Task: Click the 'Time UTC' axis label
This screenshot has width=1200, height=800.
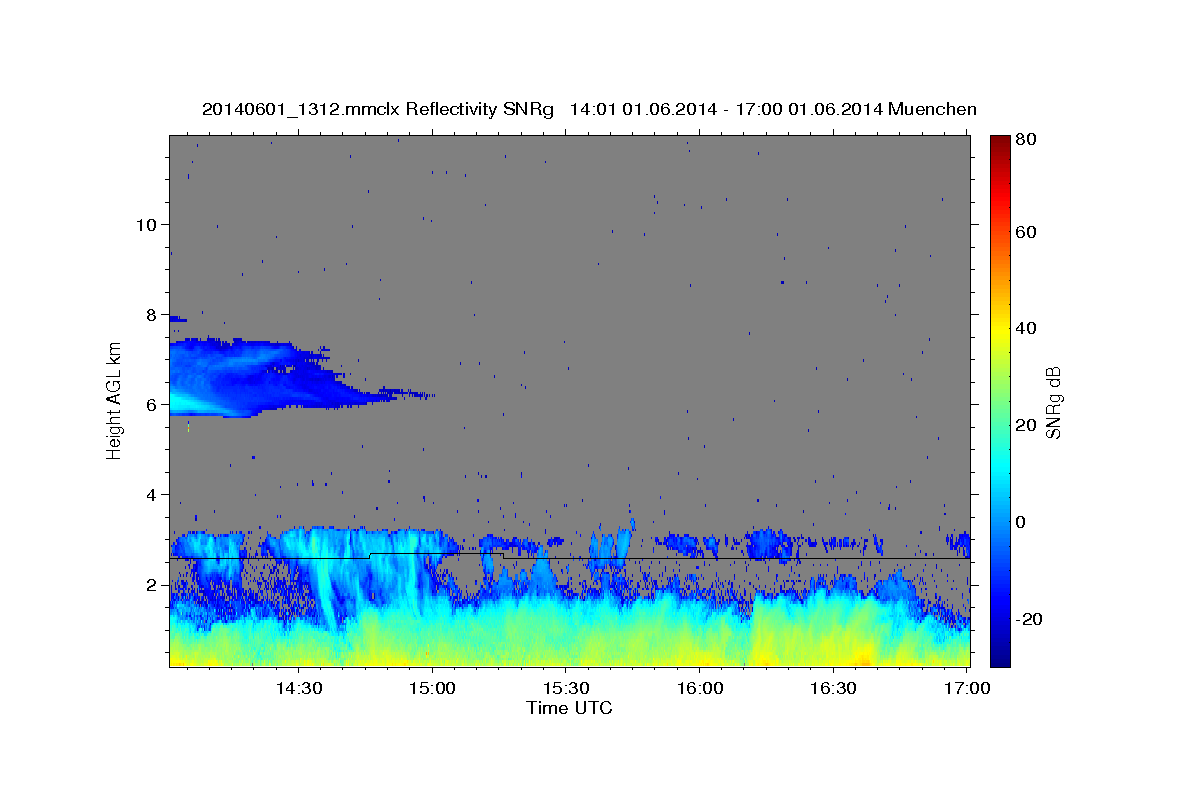Action: (x=569, y=708)
